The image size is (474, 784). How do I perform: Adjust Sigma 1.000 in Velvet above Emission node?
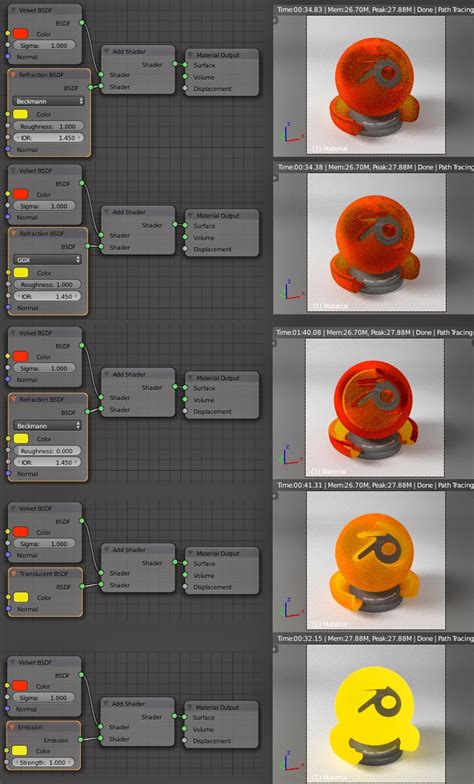[44, 698]
